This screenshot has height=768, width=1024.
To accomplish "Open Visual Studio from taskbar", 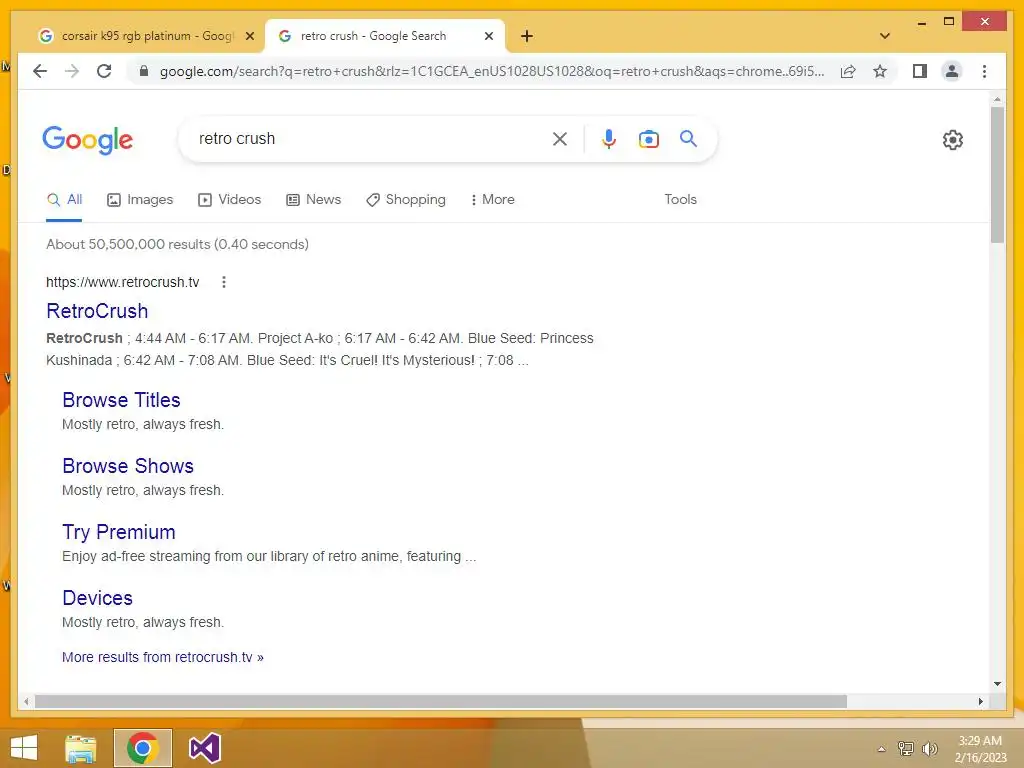I will pos(204,748).
